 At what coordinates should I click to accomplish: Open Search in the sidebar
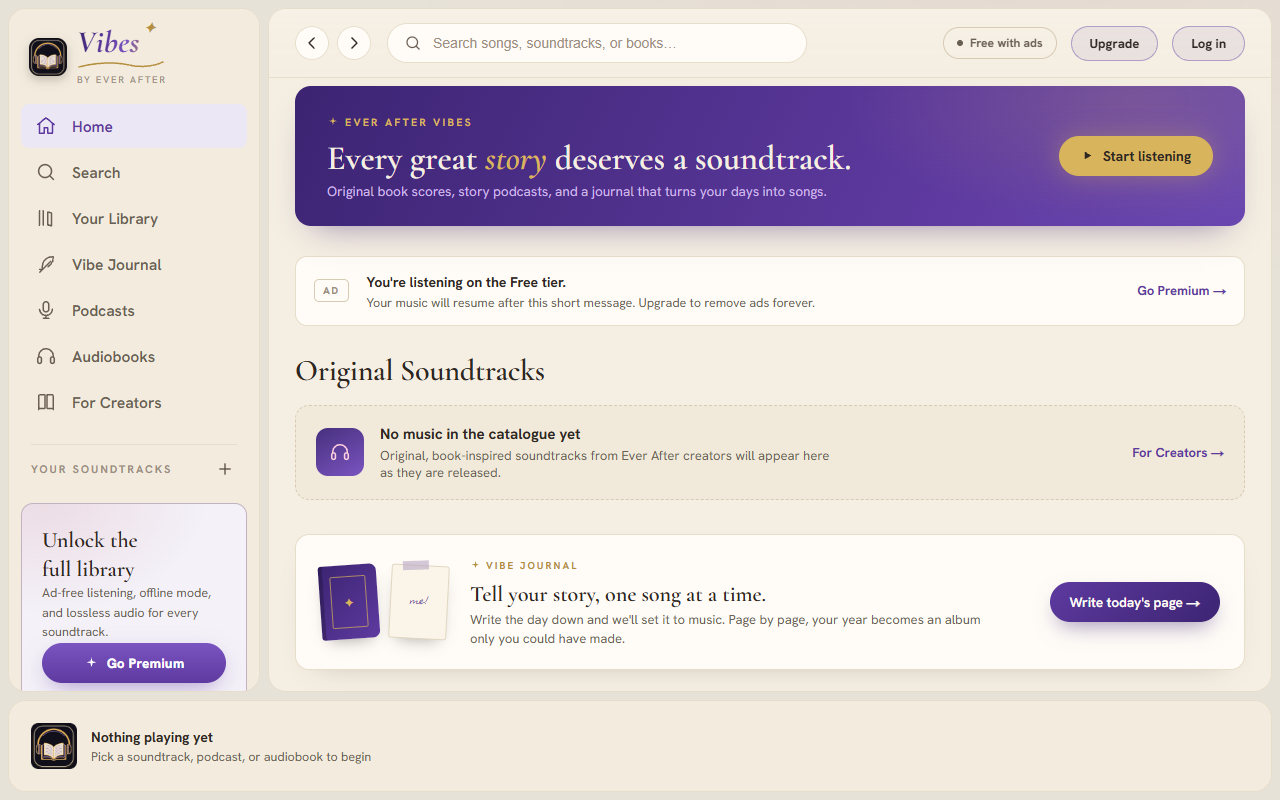[134, 172]
